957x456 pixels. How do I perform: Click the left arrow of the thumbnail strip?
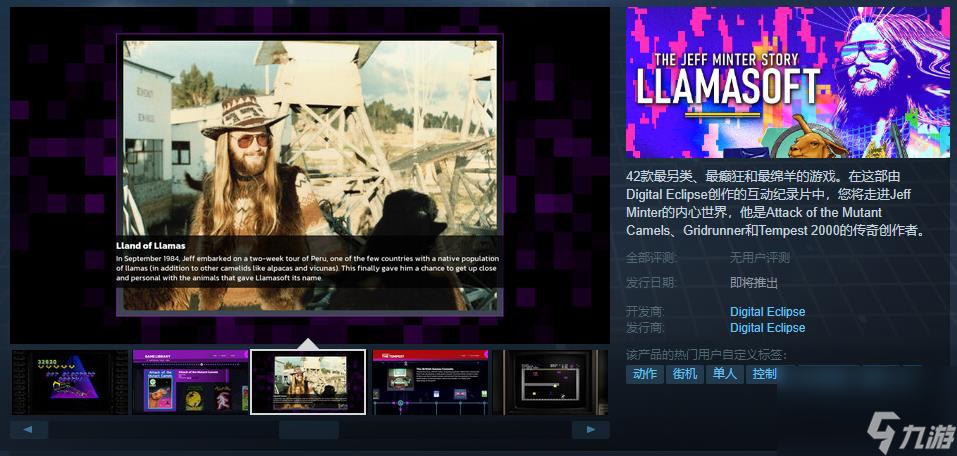[x=29, y=429]
